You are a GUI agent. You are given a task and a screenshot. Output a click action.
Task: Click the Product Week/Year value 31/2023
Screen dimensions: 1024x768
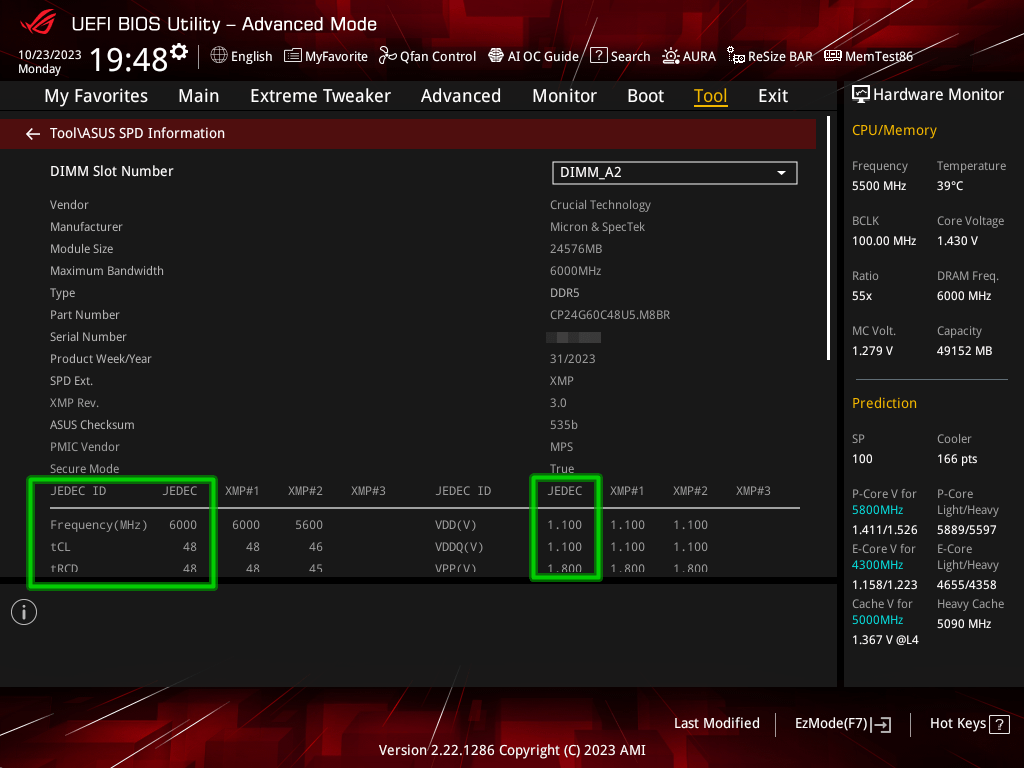(573, 359)
